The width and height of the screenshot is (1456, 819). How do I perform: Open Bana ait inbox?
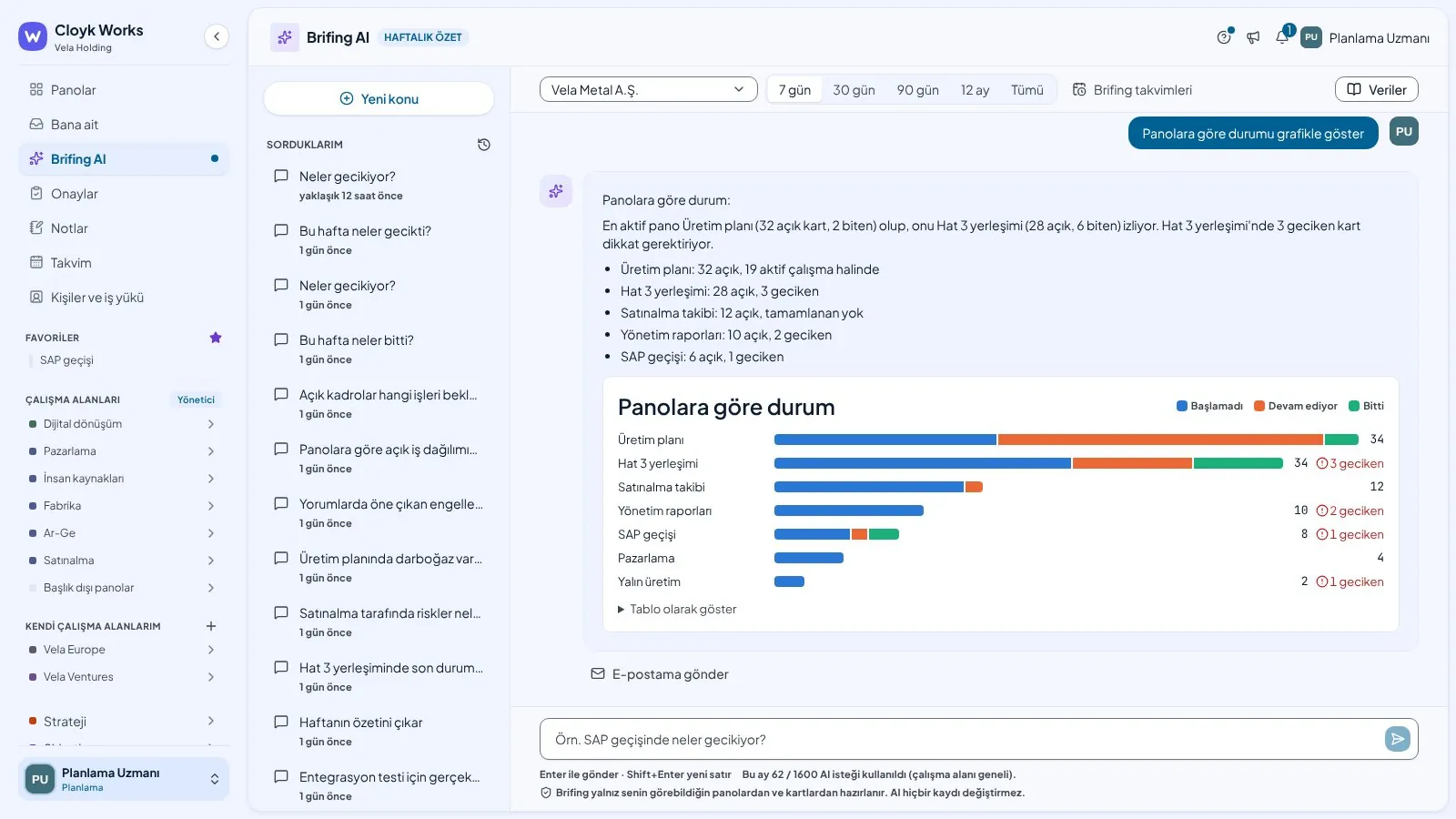(x=124, y=125)
